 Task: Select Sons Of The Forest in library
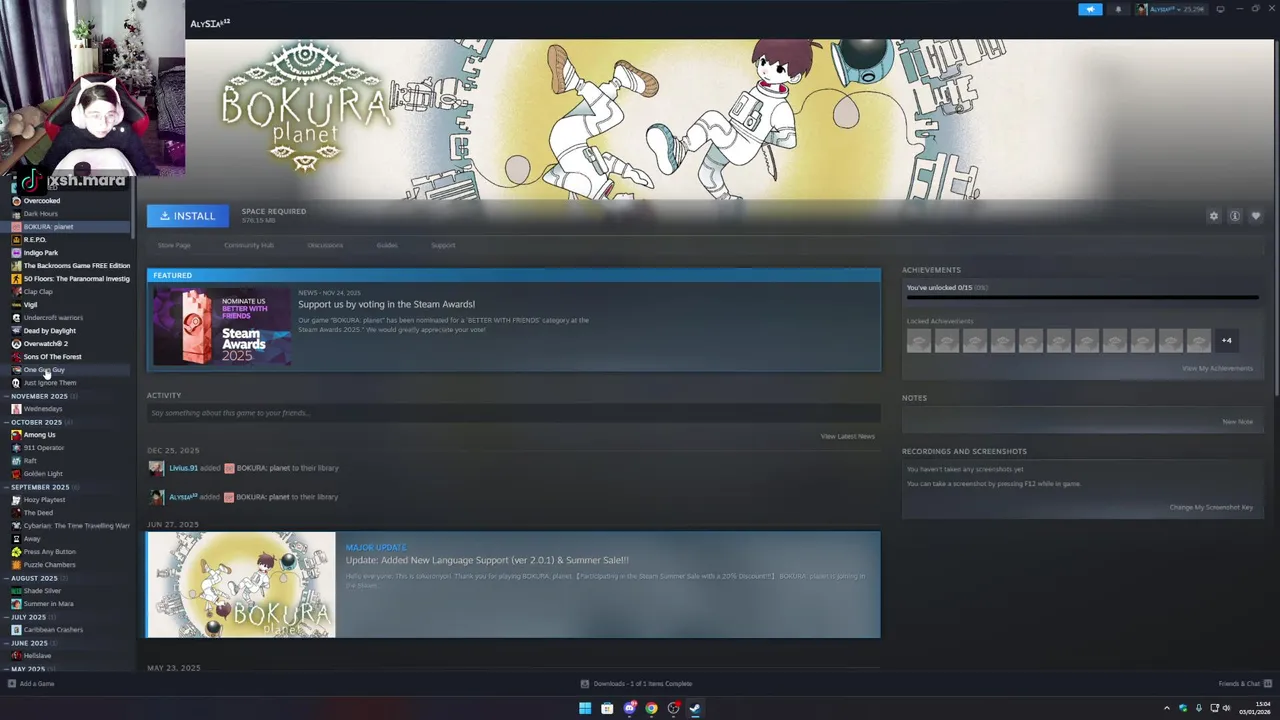52,357
